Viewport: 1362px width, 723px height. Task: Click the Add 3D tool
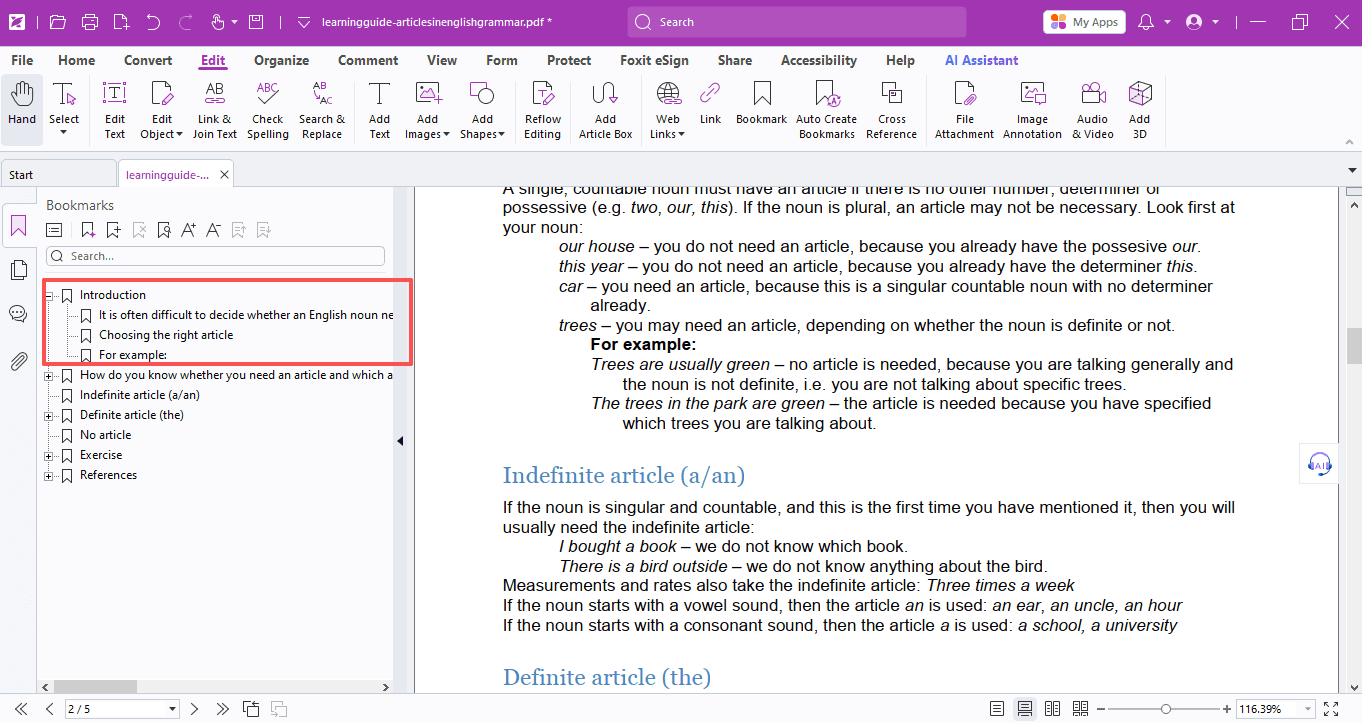click(1140, 110)
